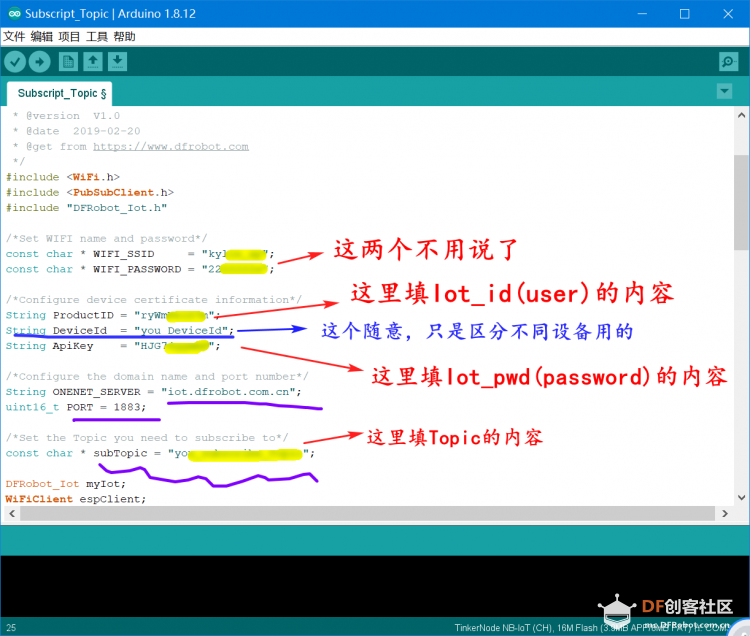Save sketch with the down-arrow icon

pyautogui.click(x=117, y=62)
